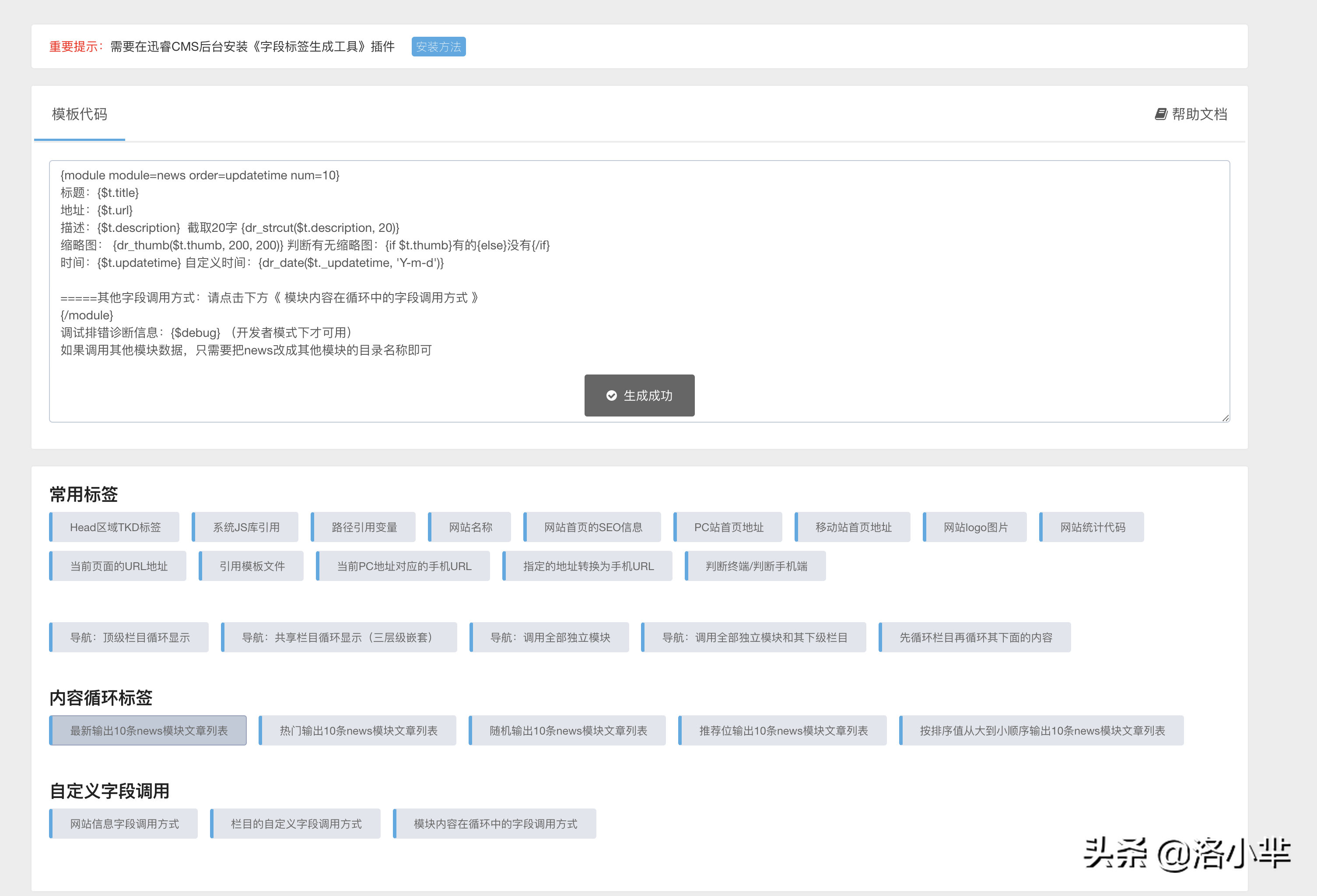This screenshot has height=896, width=1317.
Task: Generate 网站首页的SEO信息 tag code
Action: pyautogui.click(x=593, y=527)
